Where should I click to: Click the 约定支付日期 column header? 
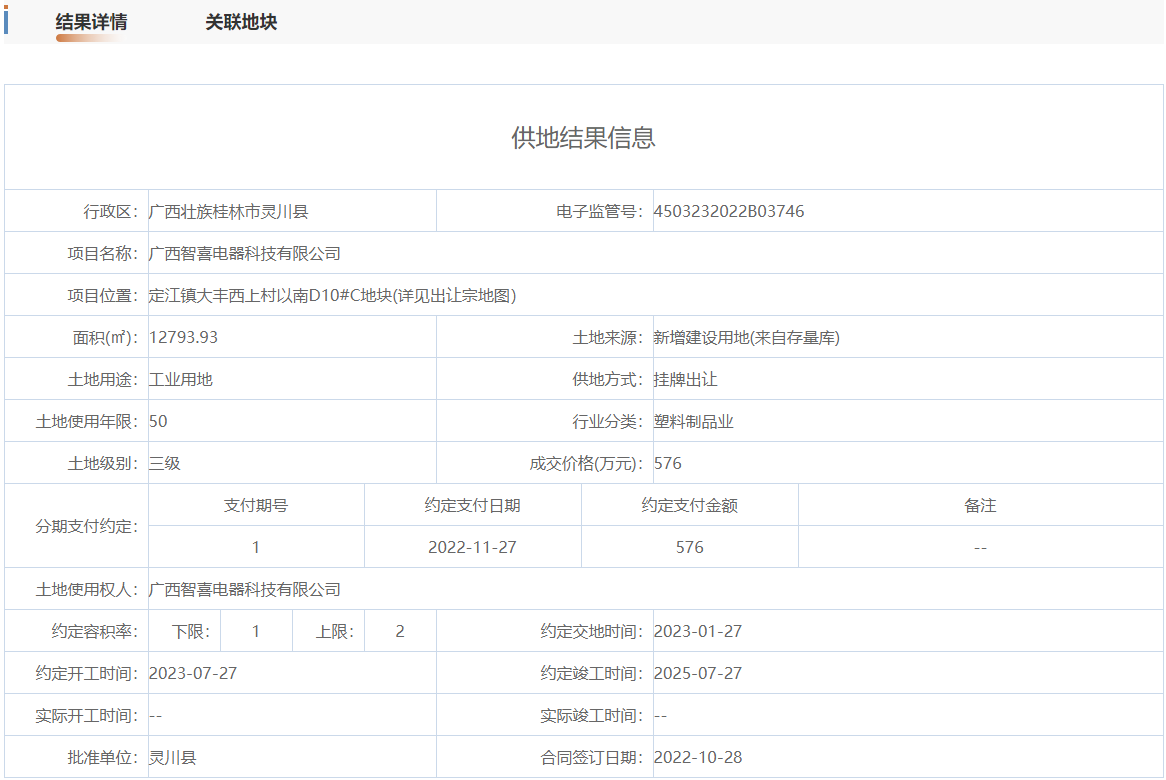pyautogui.click(x=472, y=506)
